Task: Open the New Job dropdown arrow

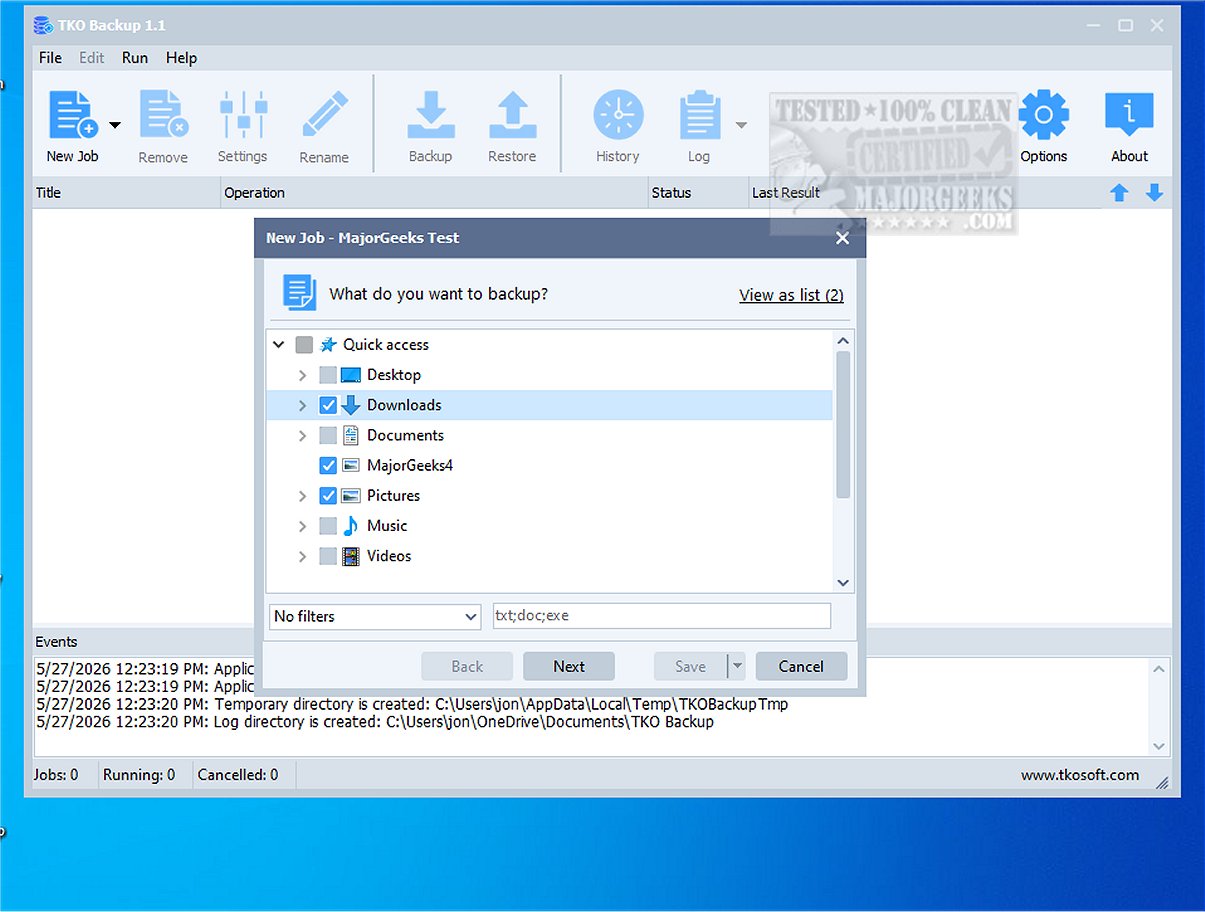Action: [x=114, y=125]
